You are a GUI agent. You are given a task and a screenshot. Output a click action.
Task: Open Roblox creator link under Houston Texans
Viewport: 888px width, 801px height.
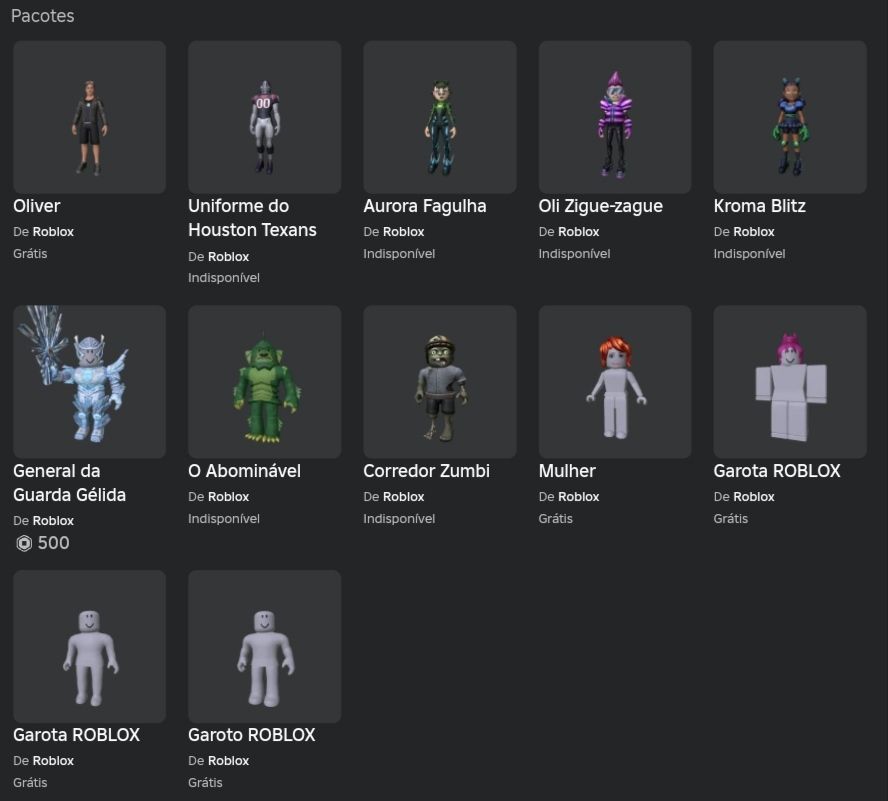point(228,257)
